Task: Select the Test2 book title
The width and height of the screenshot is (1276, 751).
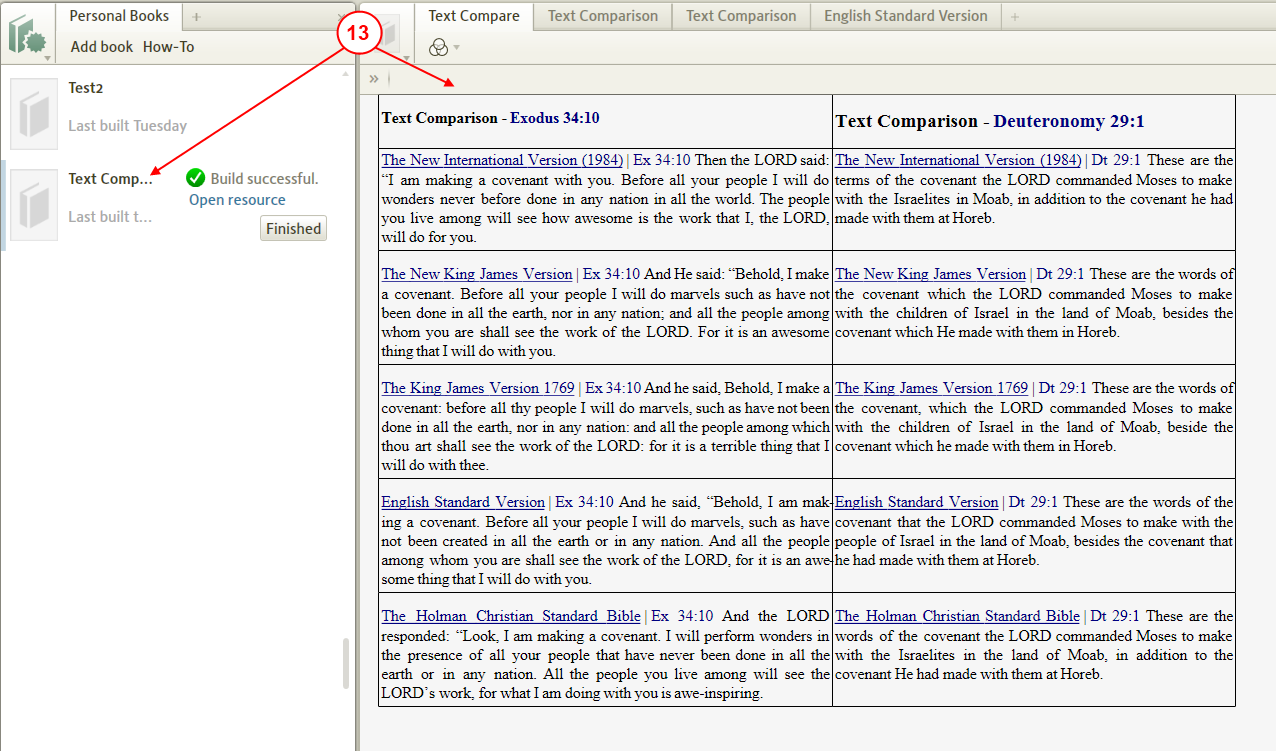Action: pos(86,88)
